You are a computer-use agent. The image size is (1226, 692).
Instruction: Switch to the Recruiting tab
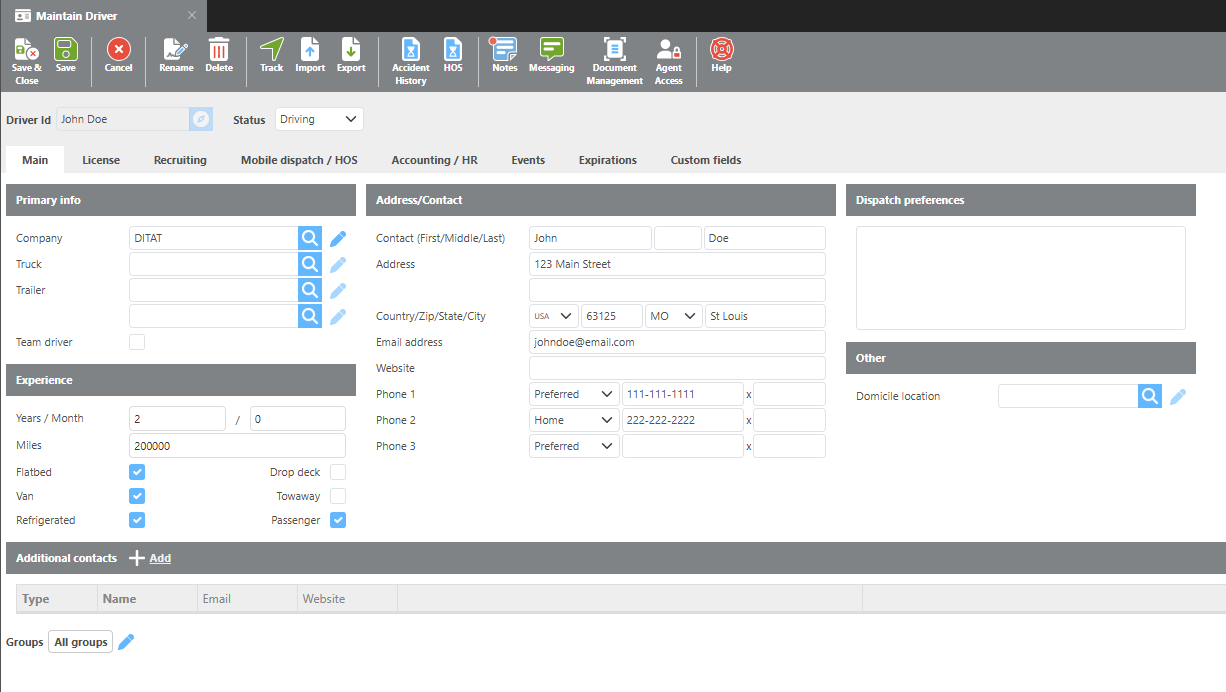pos(180,160)
